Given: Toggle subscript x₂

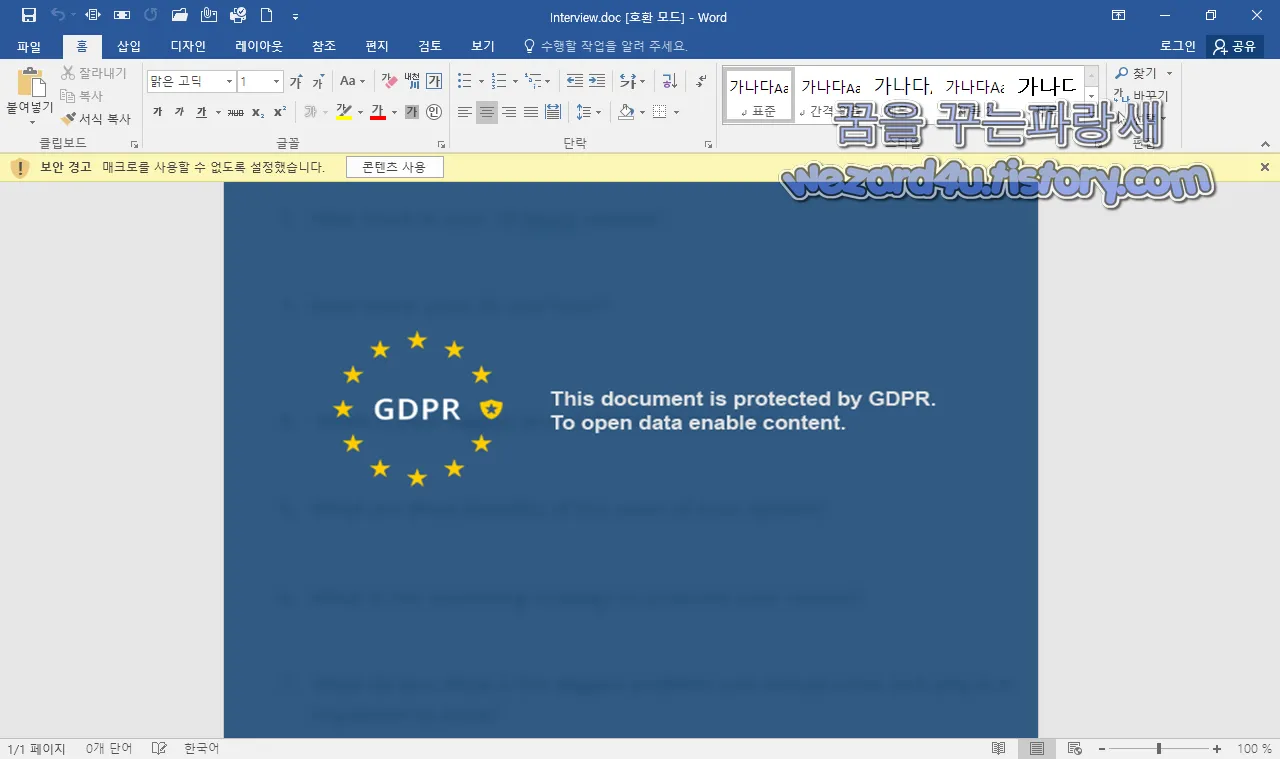Looking at the screenshot, I should 258,112.
